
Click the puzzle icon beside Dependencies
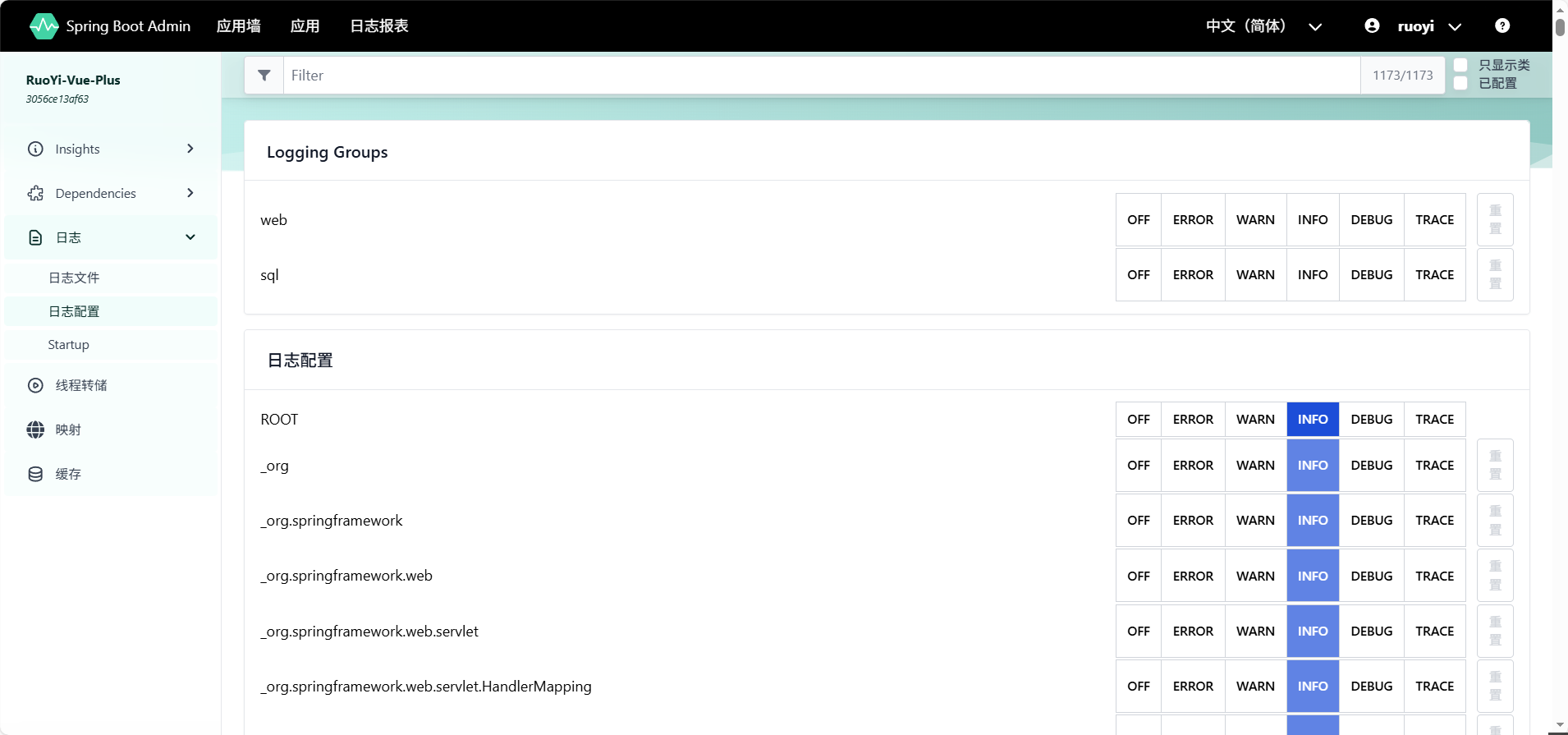pyautogui.click(x=35, y=194)
